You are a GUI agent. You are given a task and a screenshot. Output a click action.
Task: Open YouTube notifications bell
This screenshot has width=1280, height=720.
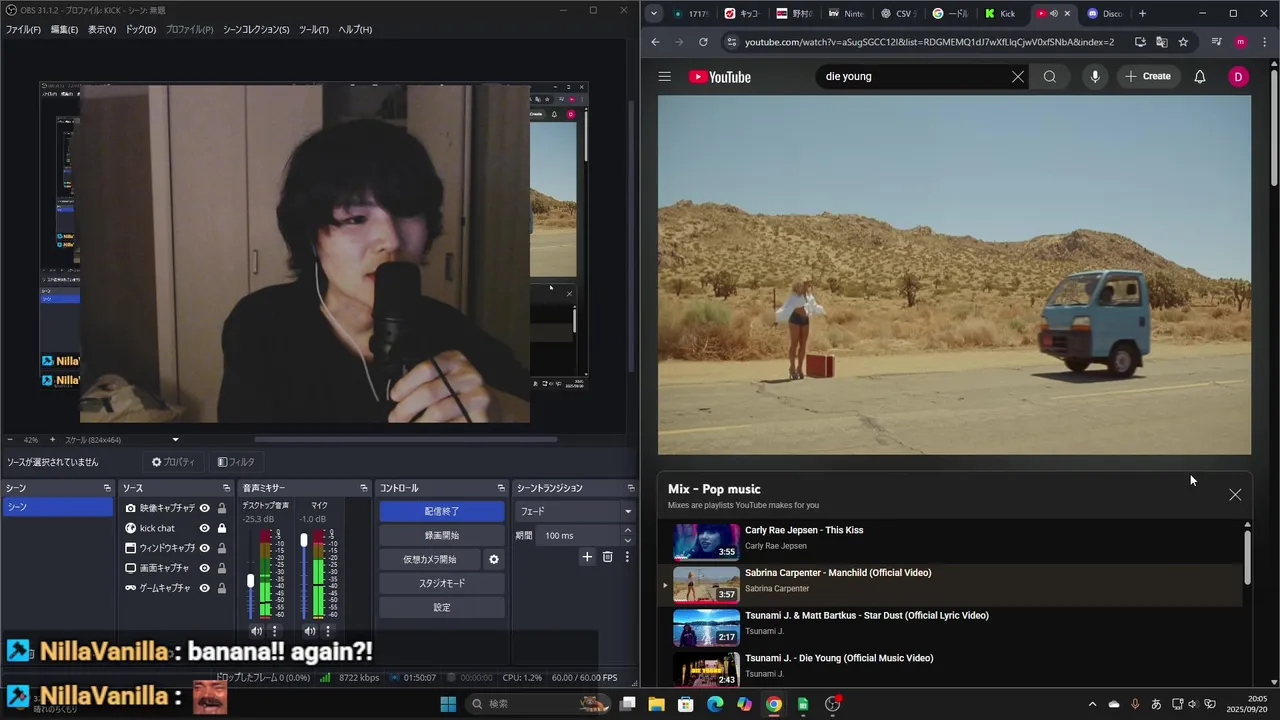(1199, 77)
